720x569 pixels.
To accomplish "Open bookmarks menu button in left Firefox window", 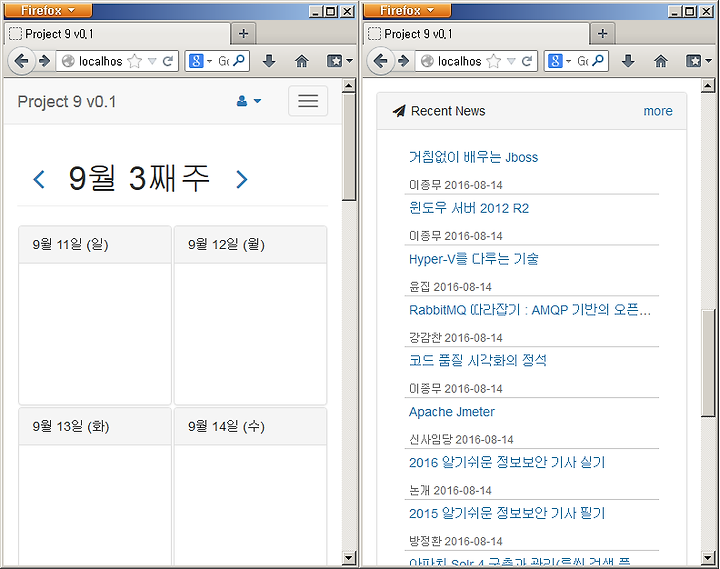I will coord(339,61).
